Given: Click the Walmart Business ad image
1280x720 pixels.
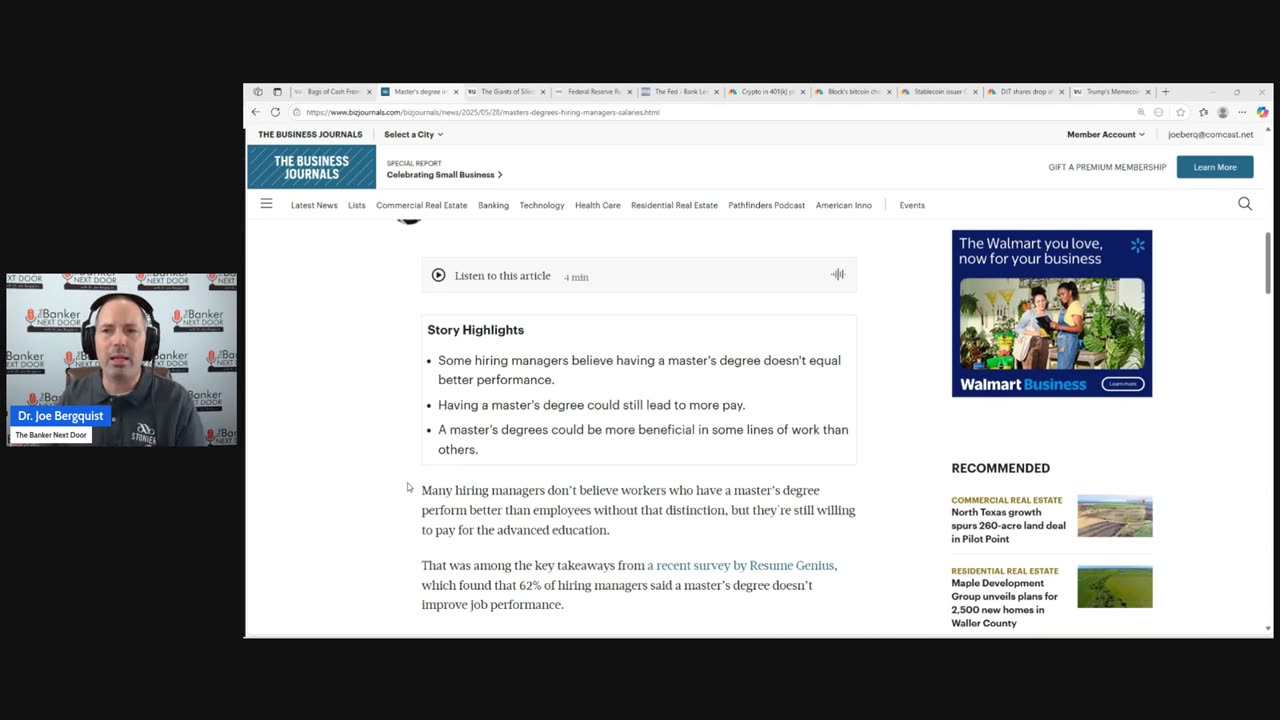Looking at the screenshot, I should point(1052,313).
